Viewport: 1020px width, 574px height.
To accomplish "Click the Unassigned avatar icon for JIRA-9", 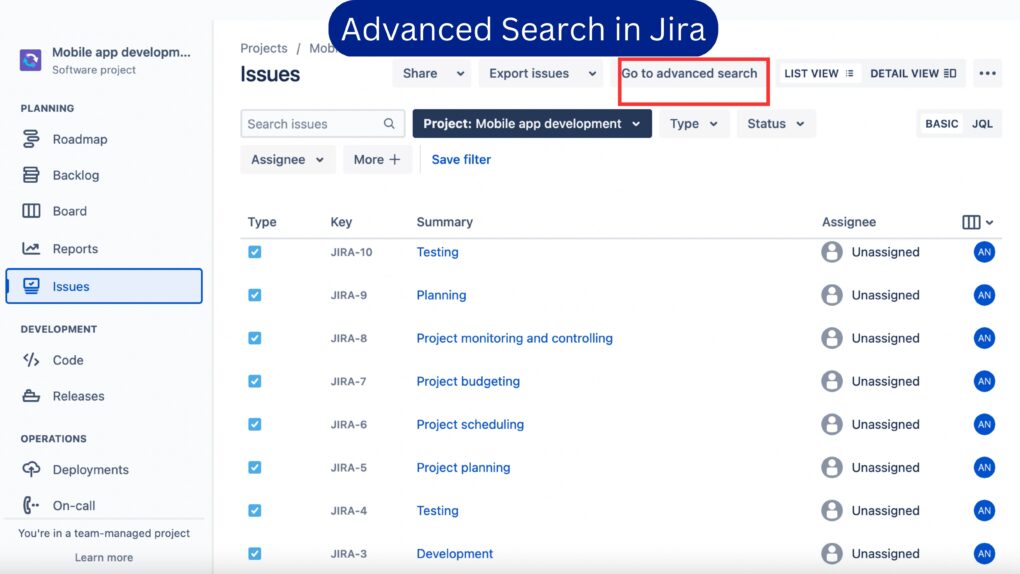I will 831,295.
